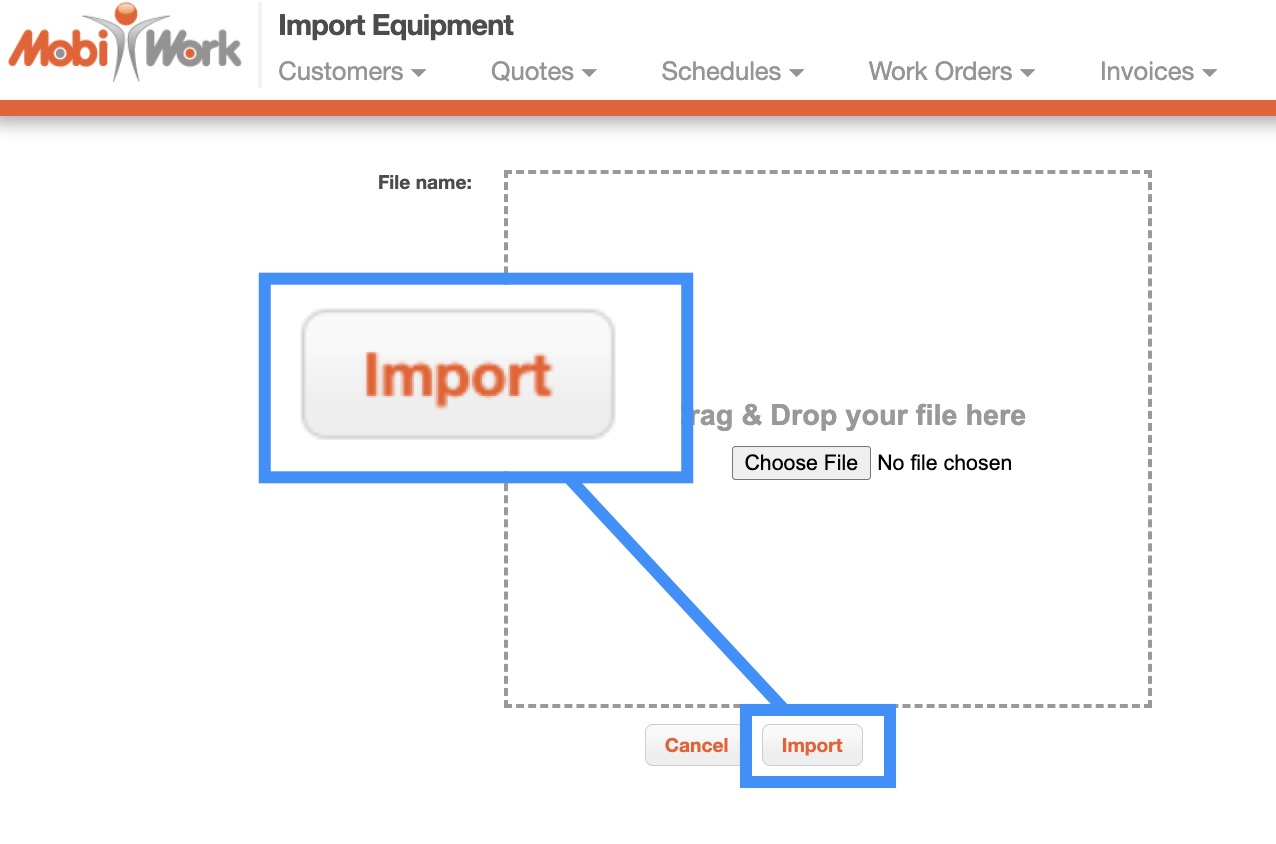
Task: Click the Work Orders dropdown caret
Action: [x=1027, y=73]
